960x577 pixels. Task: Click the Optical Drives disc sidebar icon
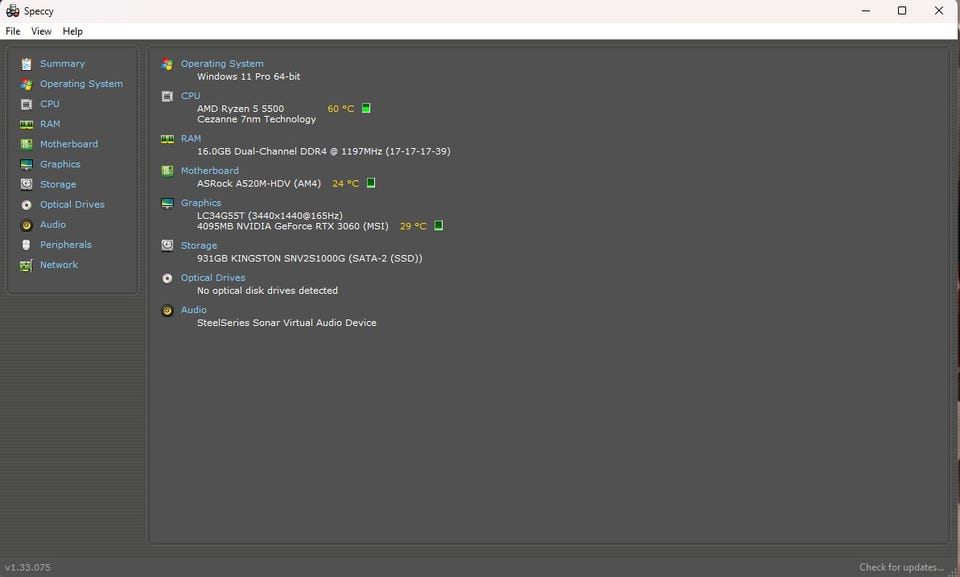pos(26,205)
